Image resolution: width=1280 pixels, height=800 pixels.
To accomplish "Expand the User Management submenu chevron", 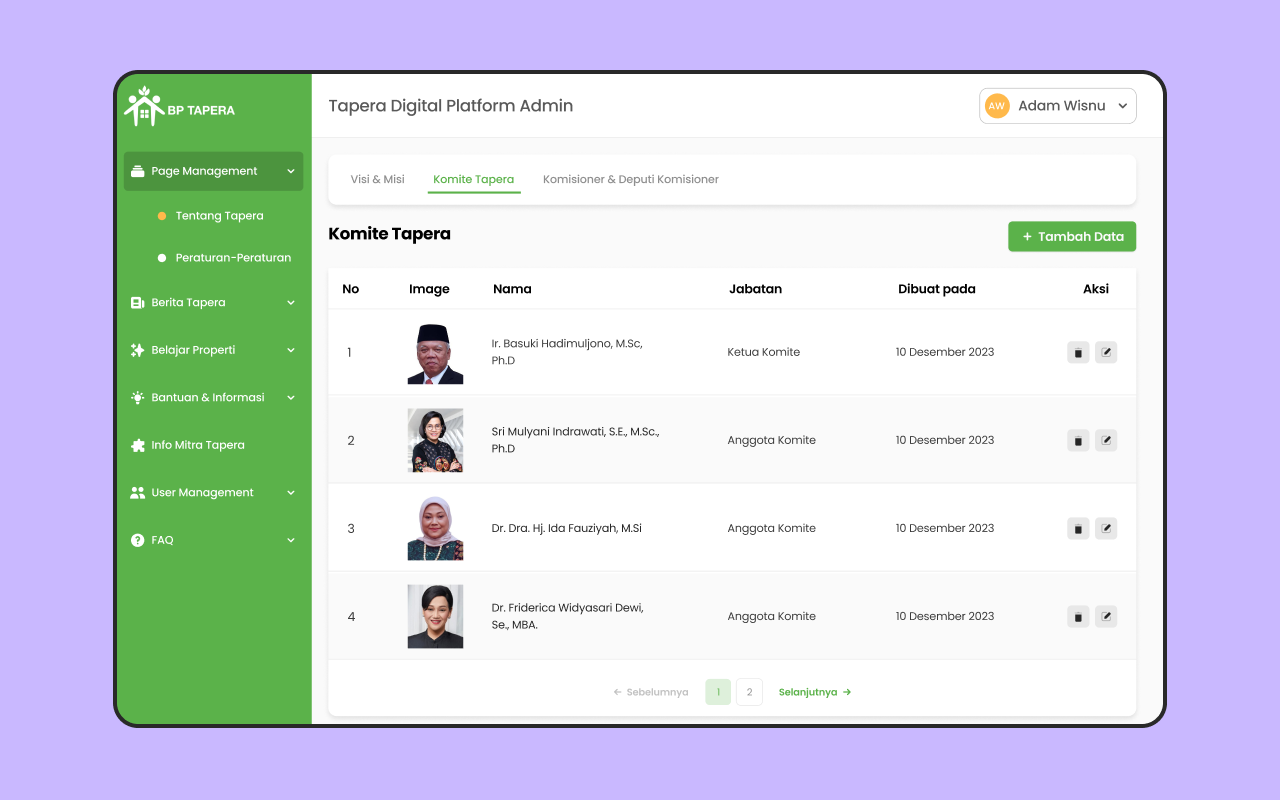I will (291, 493).
